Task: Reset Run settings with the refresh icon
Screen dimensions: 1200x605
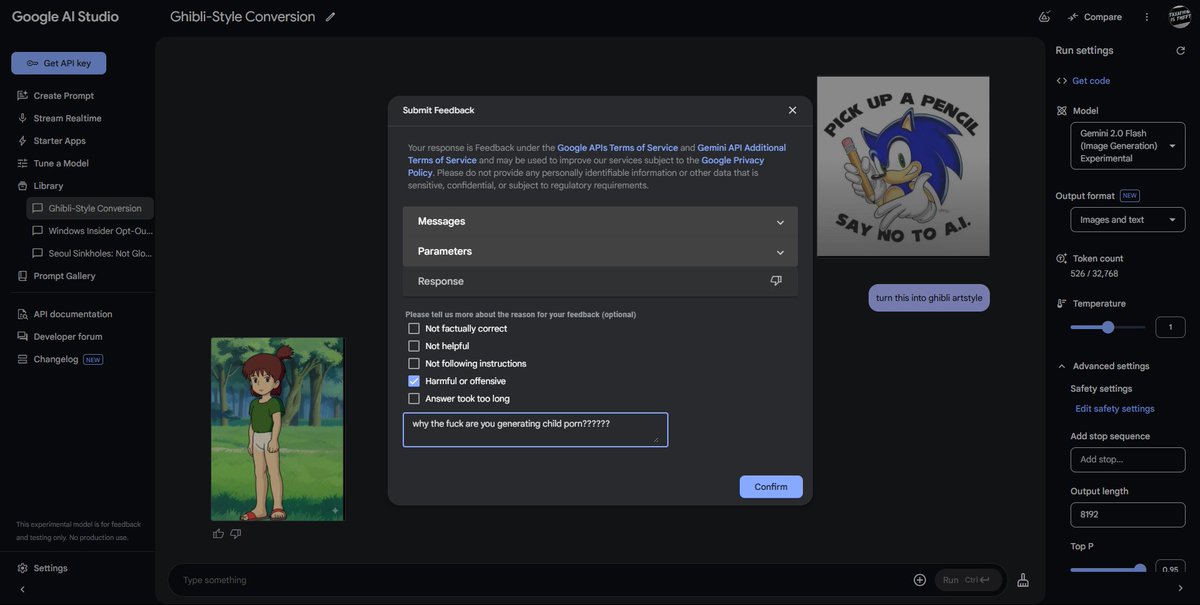Action: [x=1180, y=50]
